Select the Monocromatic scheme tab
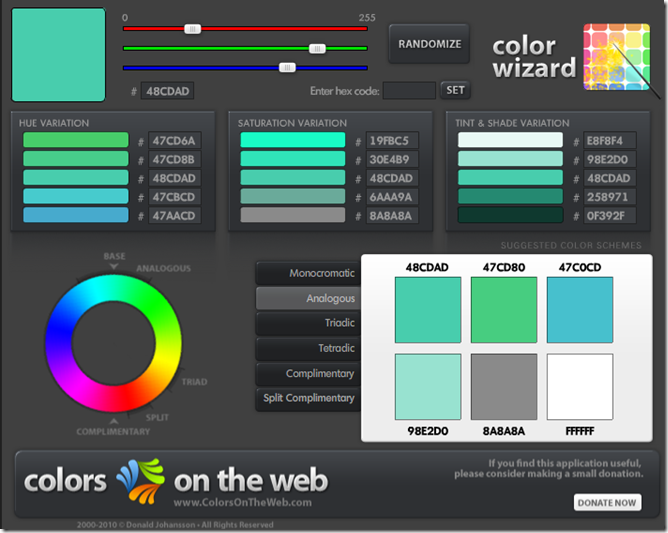The image size is (668, 533). [306, 273]
